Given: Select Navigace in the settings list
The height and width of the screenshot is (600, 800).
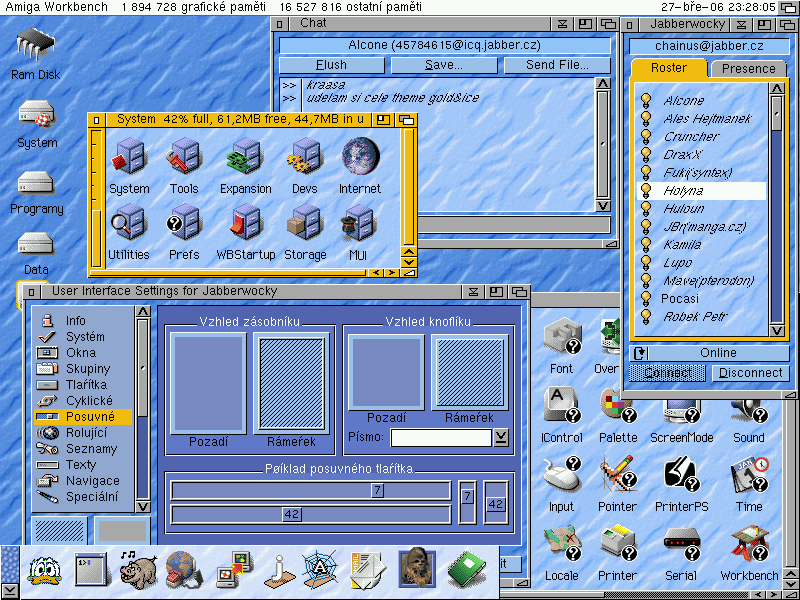Looking at the screenshot, I should pos(83,481).
